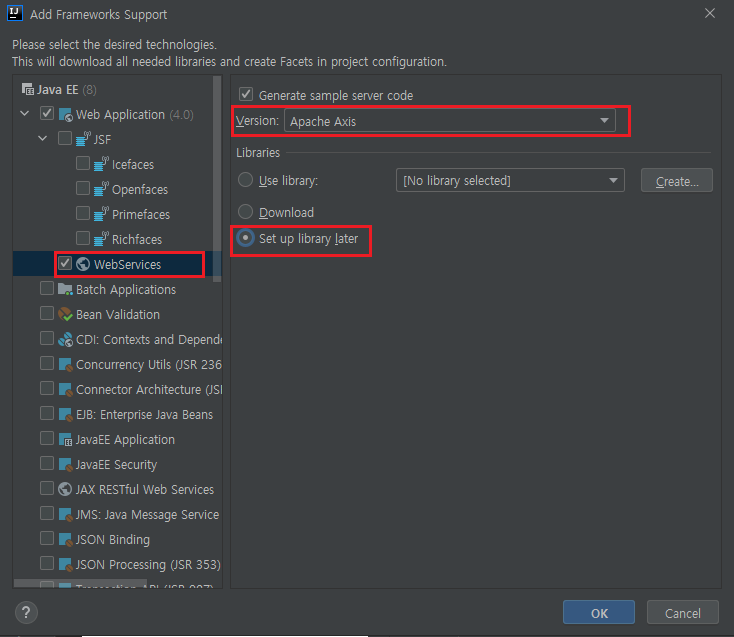
Task: Enable the JSF checkbox
Action: coord(65,138)
